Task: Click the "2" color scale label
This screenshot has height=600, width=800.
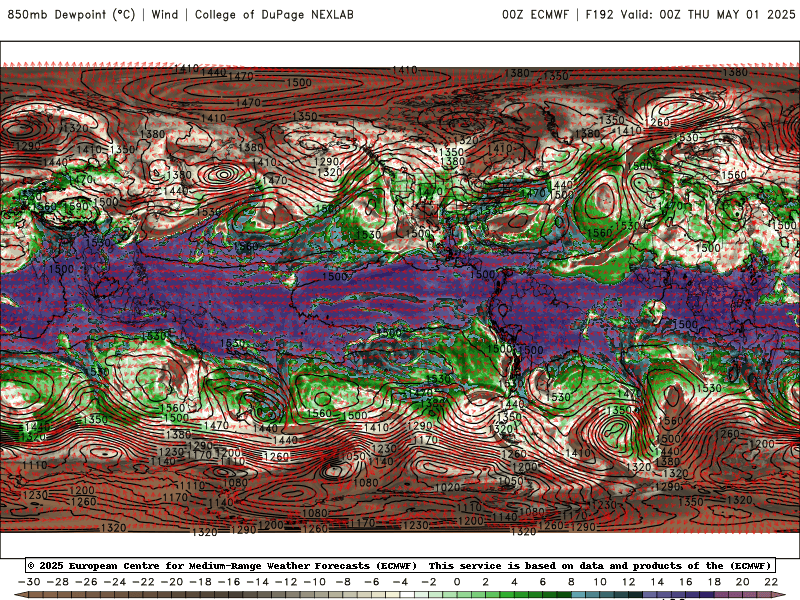Action: (486, 582)
